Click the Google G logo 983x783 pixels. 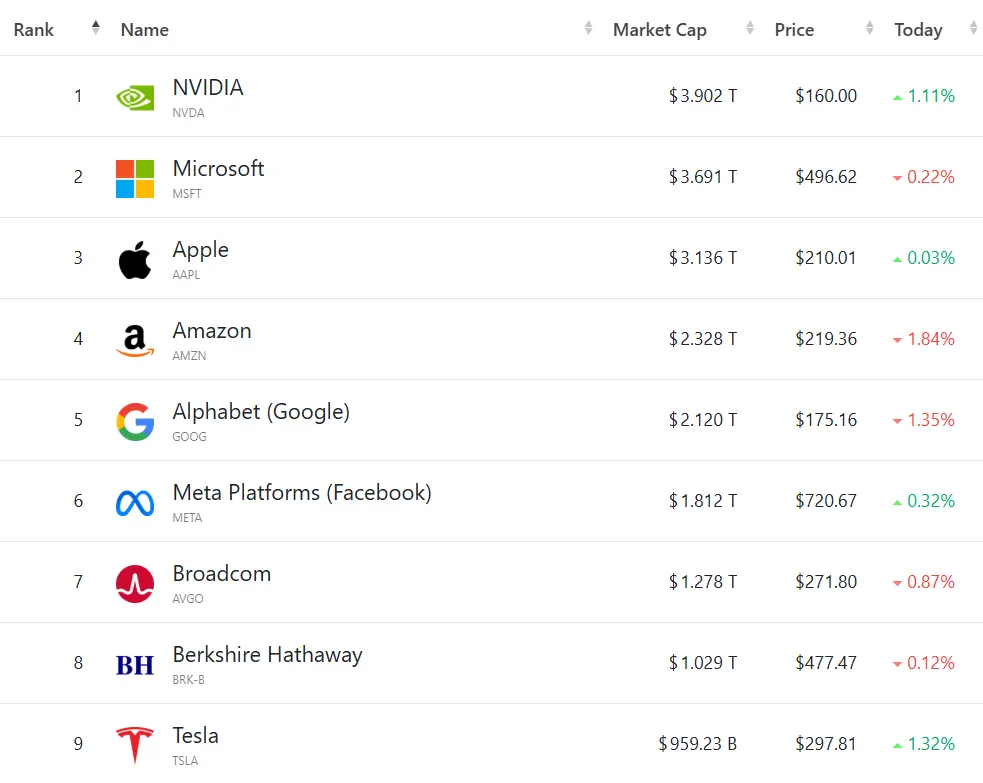tap(135, 421)
